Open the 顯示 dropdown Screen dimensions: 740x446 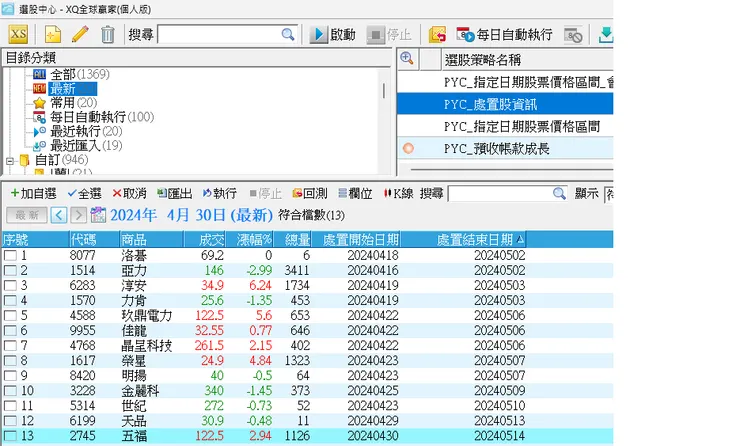(609, 194)
